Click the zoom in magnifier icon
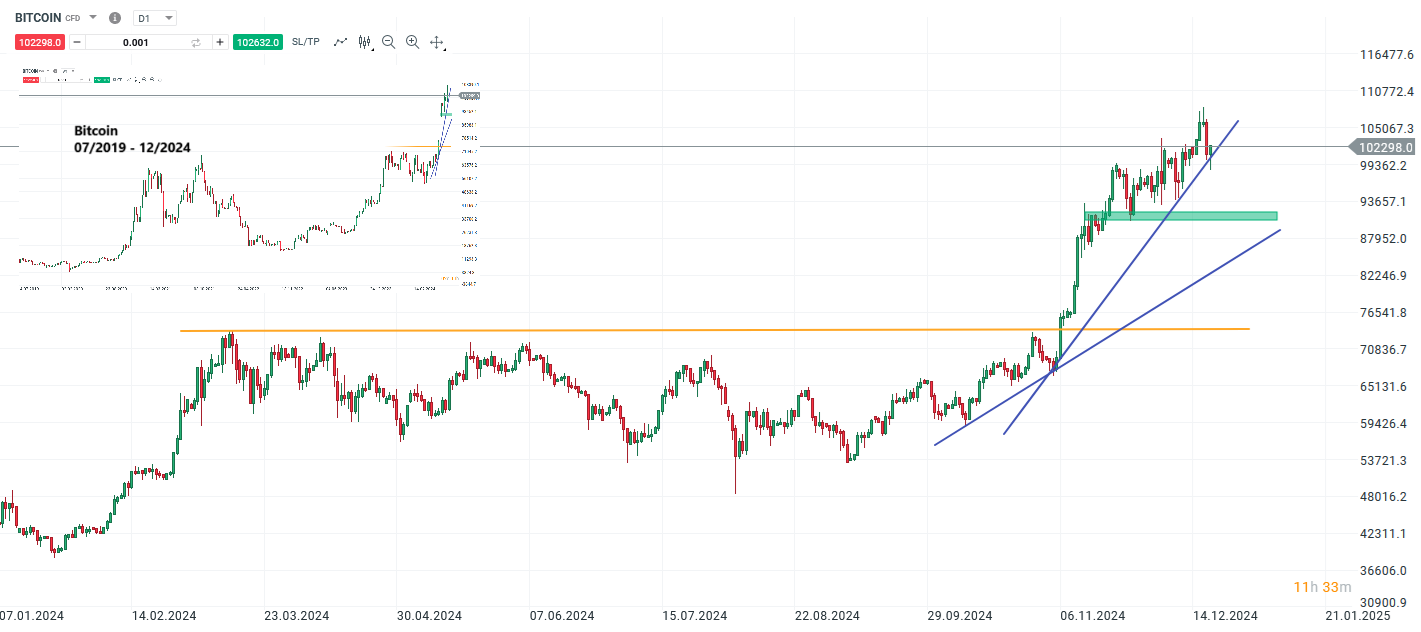The height and width of the screenshot is (632, 1421). tap(412, 42)
